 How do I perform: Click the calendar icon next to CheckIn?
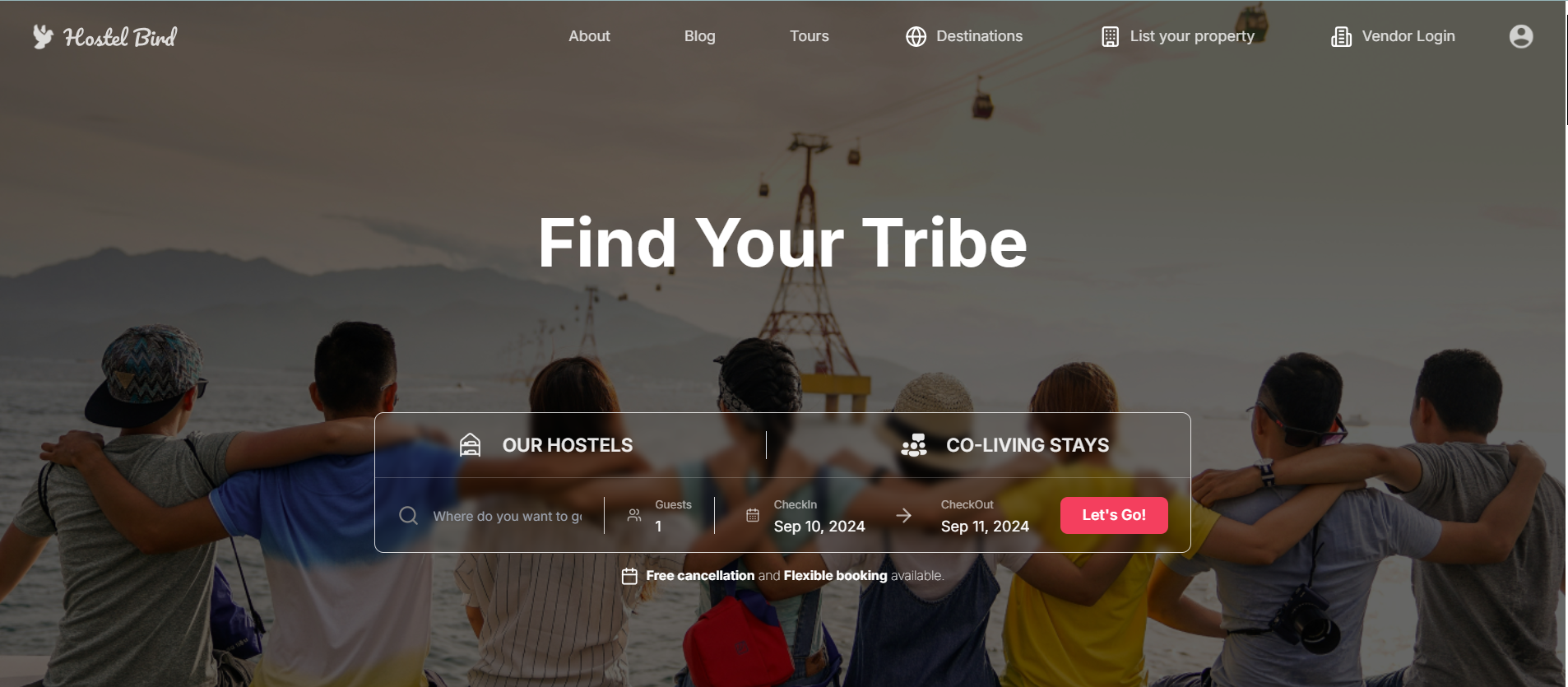click(x=752, y=516)
